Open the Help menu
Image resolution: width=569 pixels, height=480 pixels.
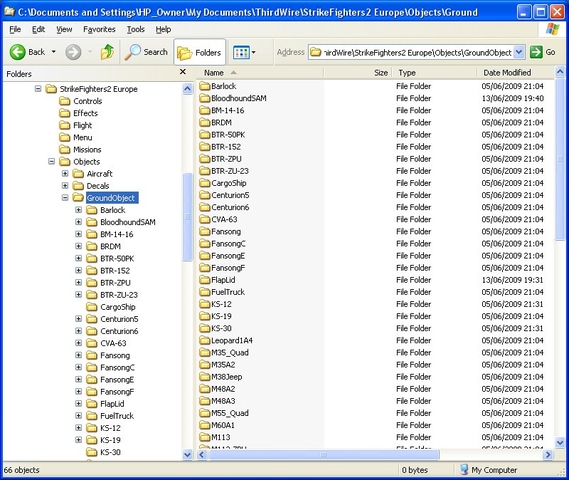163,29
